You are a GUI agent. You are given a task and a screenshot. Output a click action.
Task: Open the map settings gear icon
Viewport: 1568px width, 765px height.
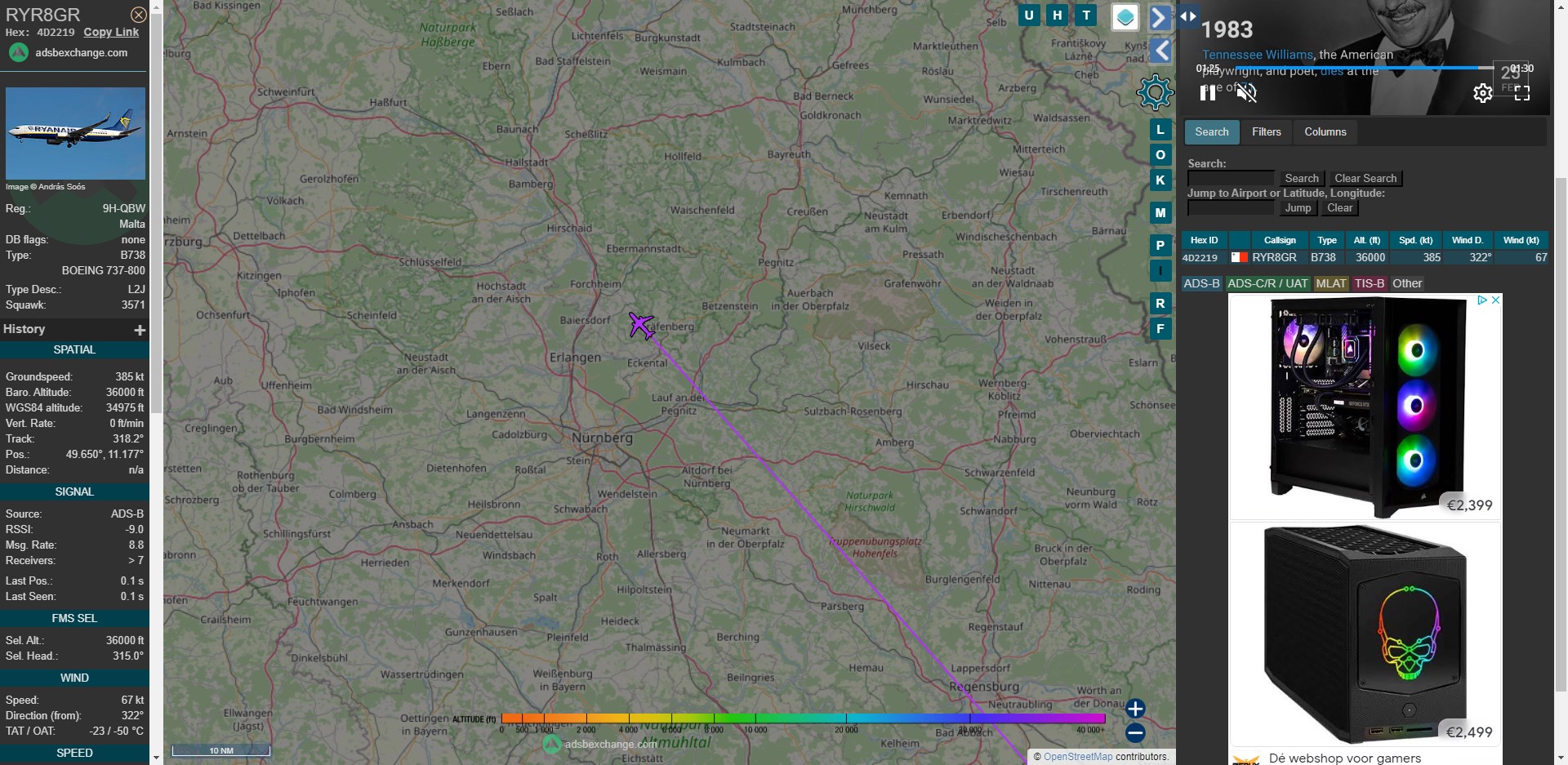(x=1155, y=92)
